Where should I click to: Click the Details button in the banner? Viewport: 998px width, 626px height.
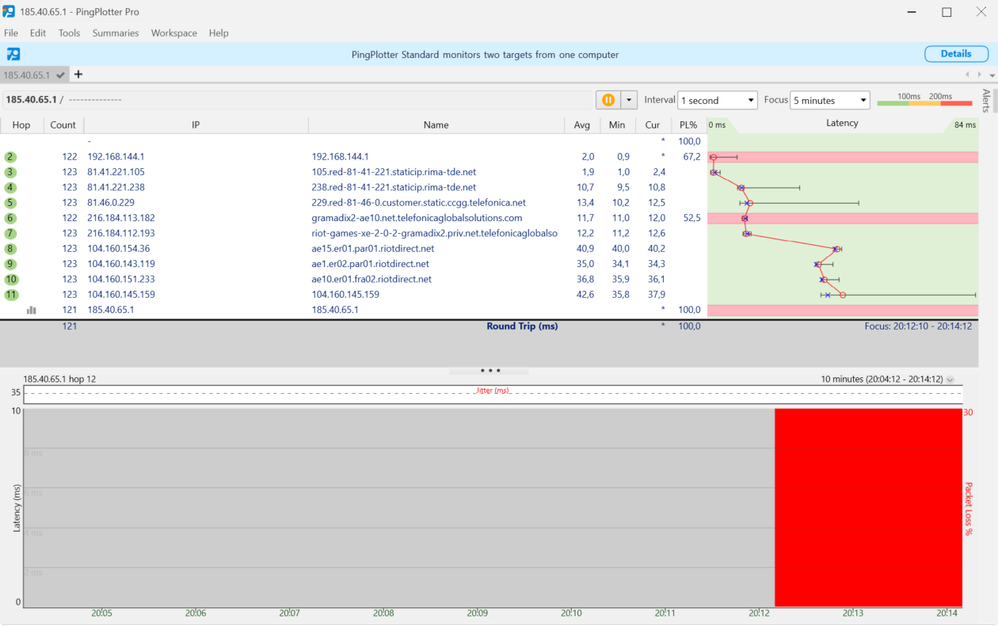tap(955, 54)
